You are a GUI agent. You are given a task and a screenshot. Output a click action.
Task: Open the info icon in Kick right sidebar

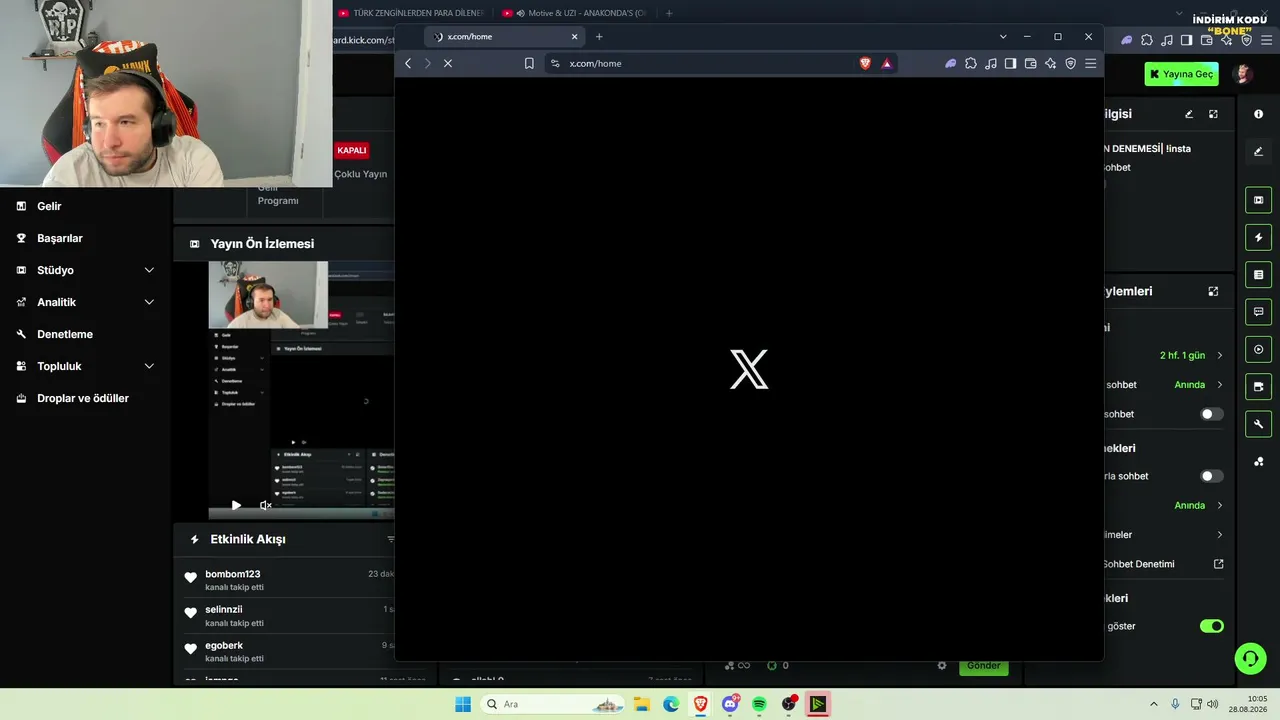coord(1258,114)
